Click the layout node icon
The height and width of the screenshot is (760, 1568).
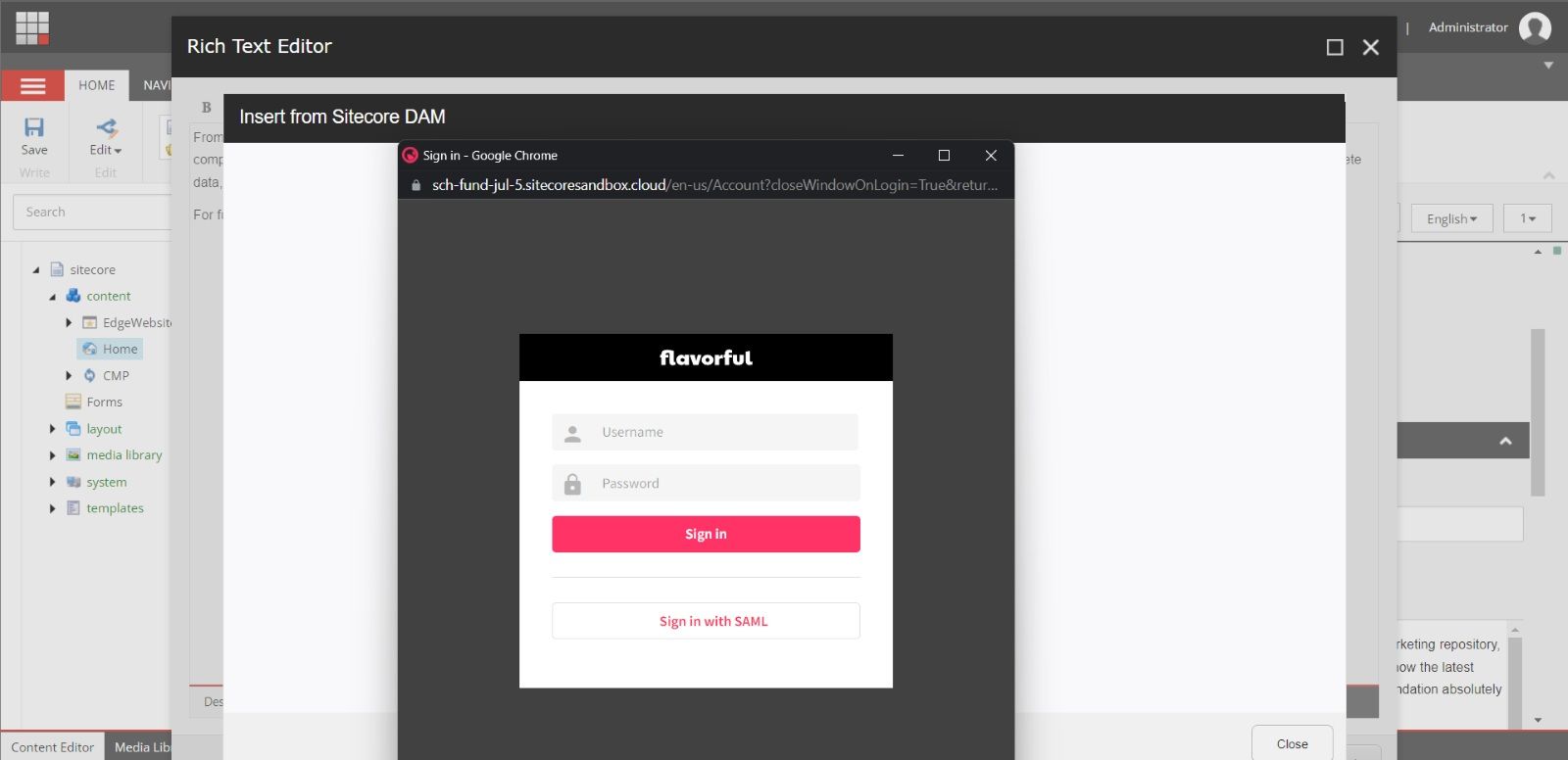[x=73, y=428]
